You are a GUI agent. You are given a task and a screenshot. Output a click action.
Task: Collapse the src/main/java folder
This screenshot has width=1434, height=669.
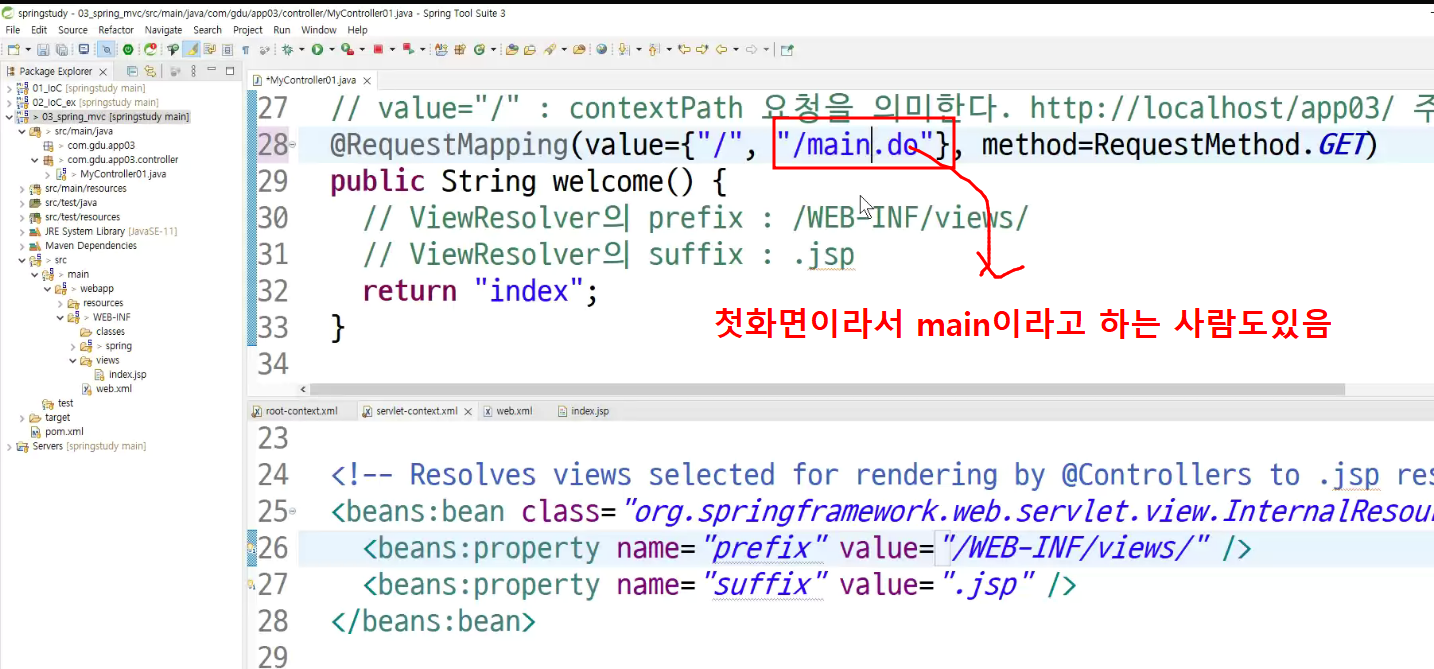point(21,131)
